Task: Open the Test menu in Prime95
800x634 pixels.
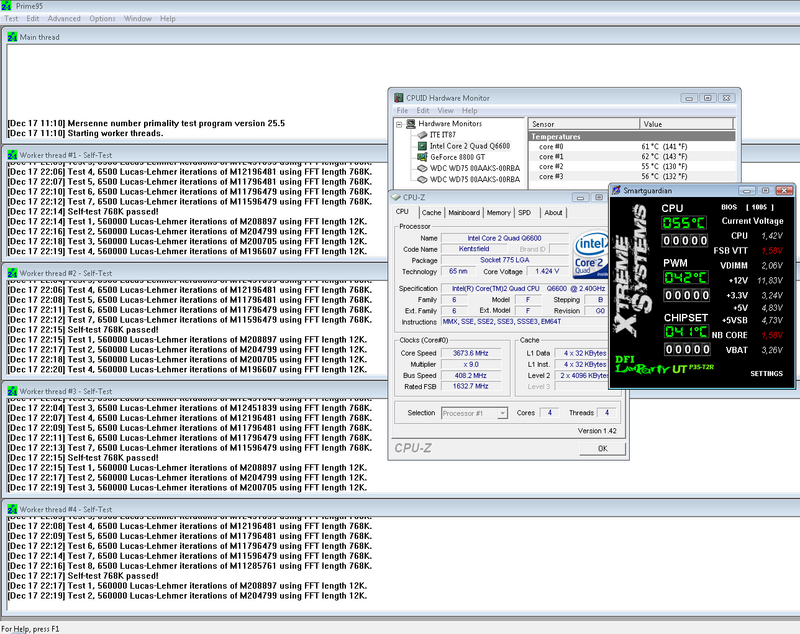Action: pyautogui.click(x=11, y=18)
